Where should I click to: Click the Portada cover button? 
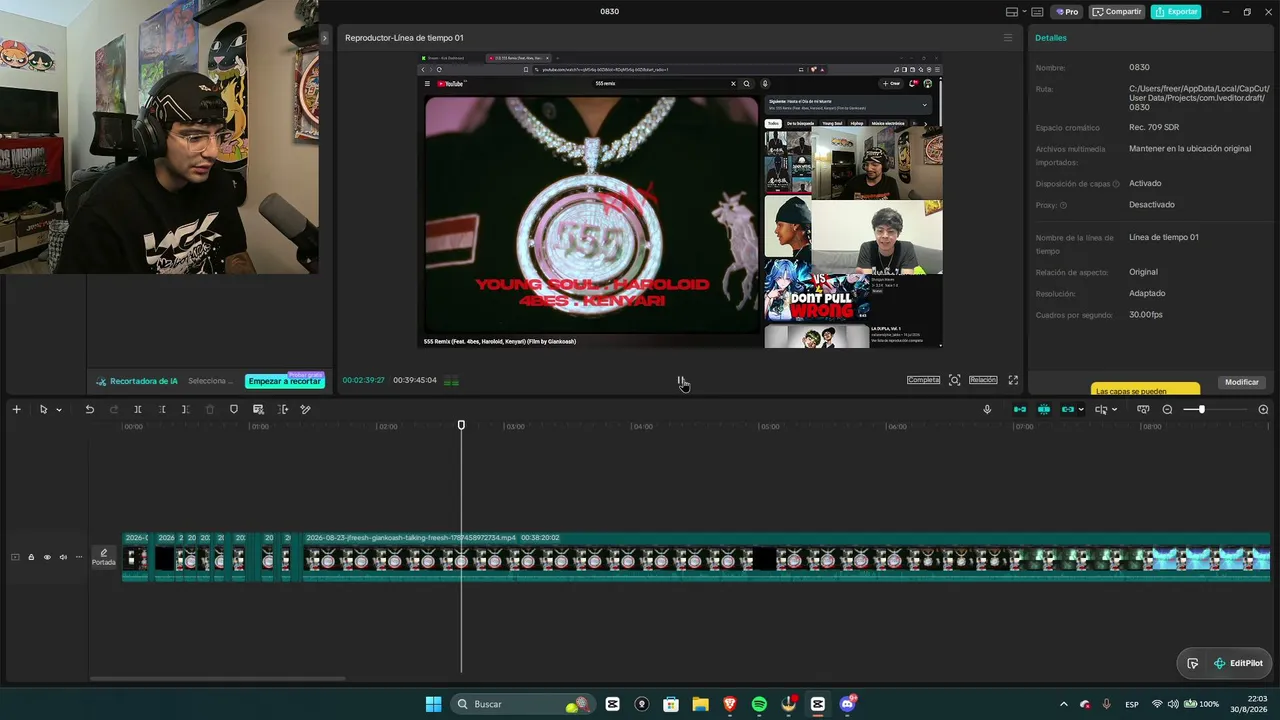click(104, 557)
